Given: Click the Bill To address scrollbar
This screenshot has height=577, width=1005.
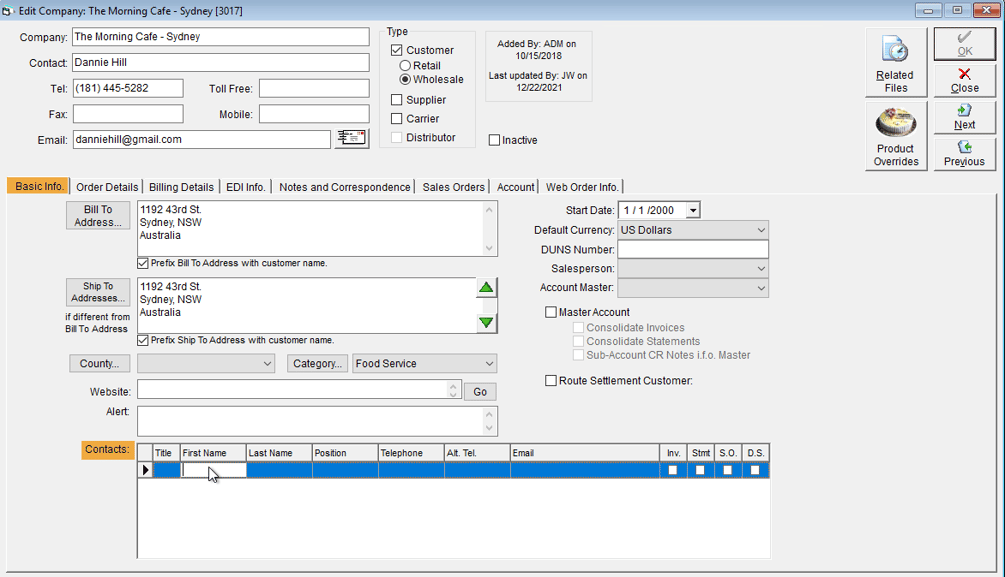Looking at the screenshot, I should [489, 229].
